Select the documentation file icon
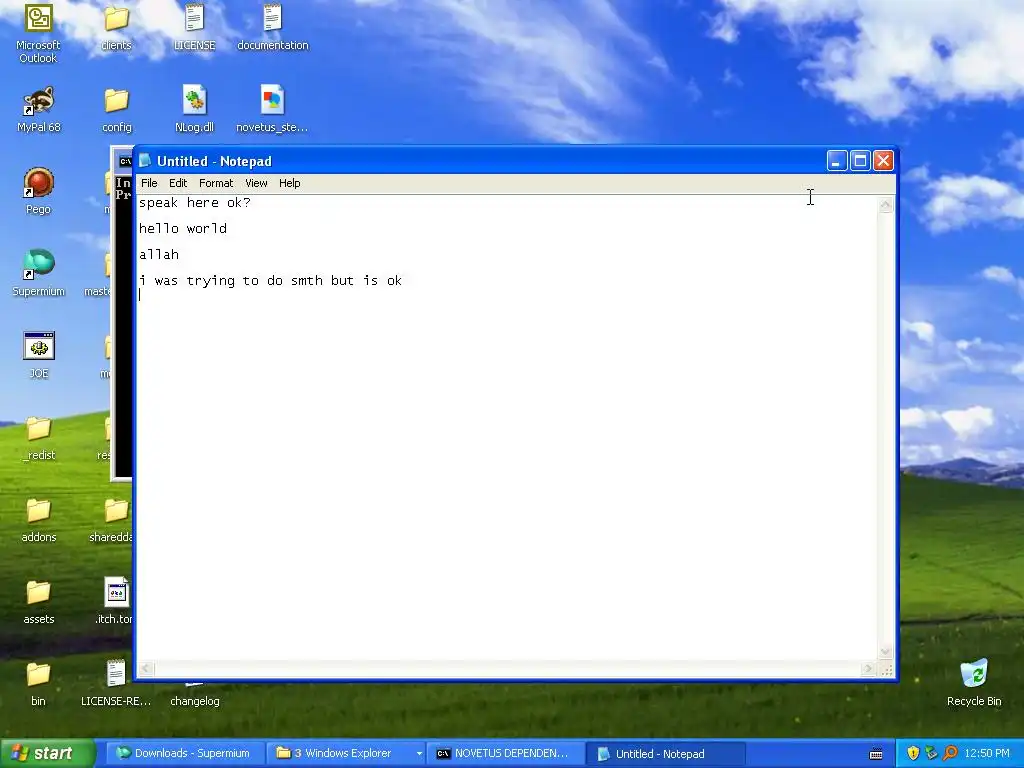The image size is (1024, 768). pos(272,27)
